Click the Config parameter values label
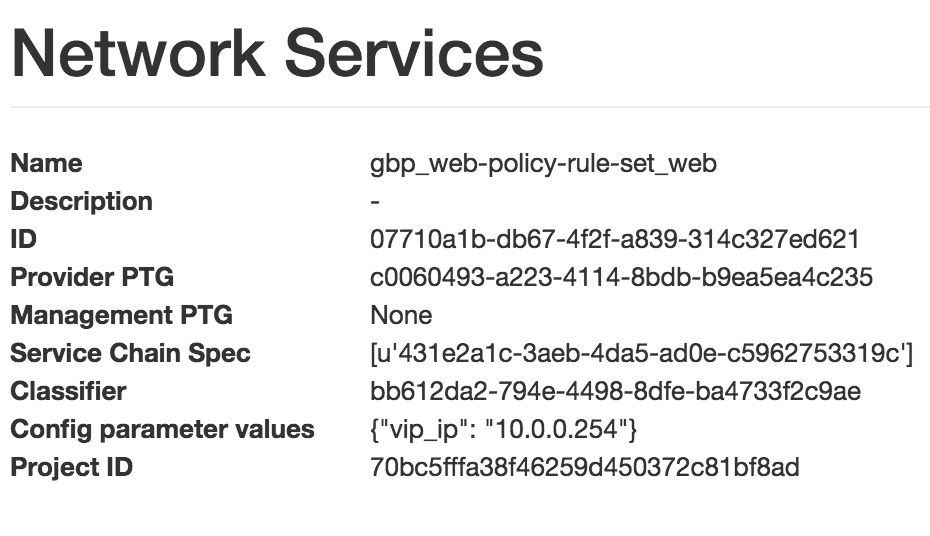 [x=163, y=429]
